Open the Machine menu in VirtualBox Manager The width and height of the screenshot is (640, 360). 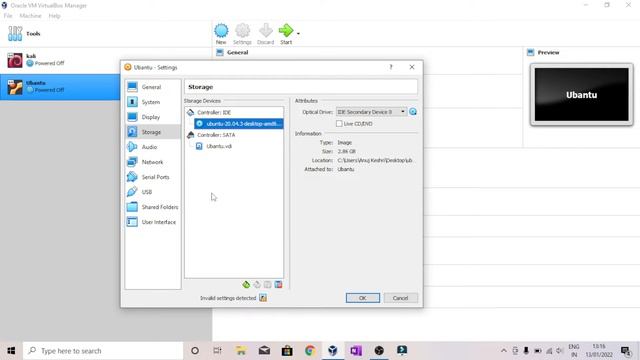(30, 16)
